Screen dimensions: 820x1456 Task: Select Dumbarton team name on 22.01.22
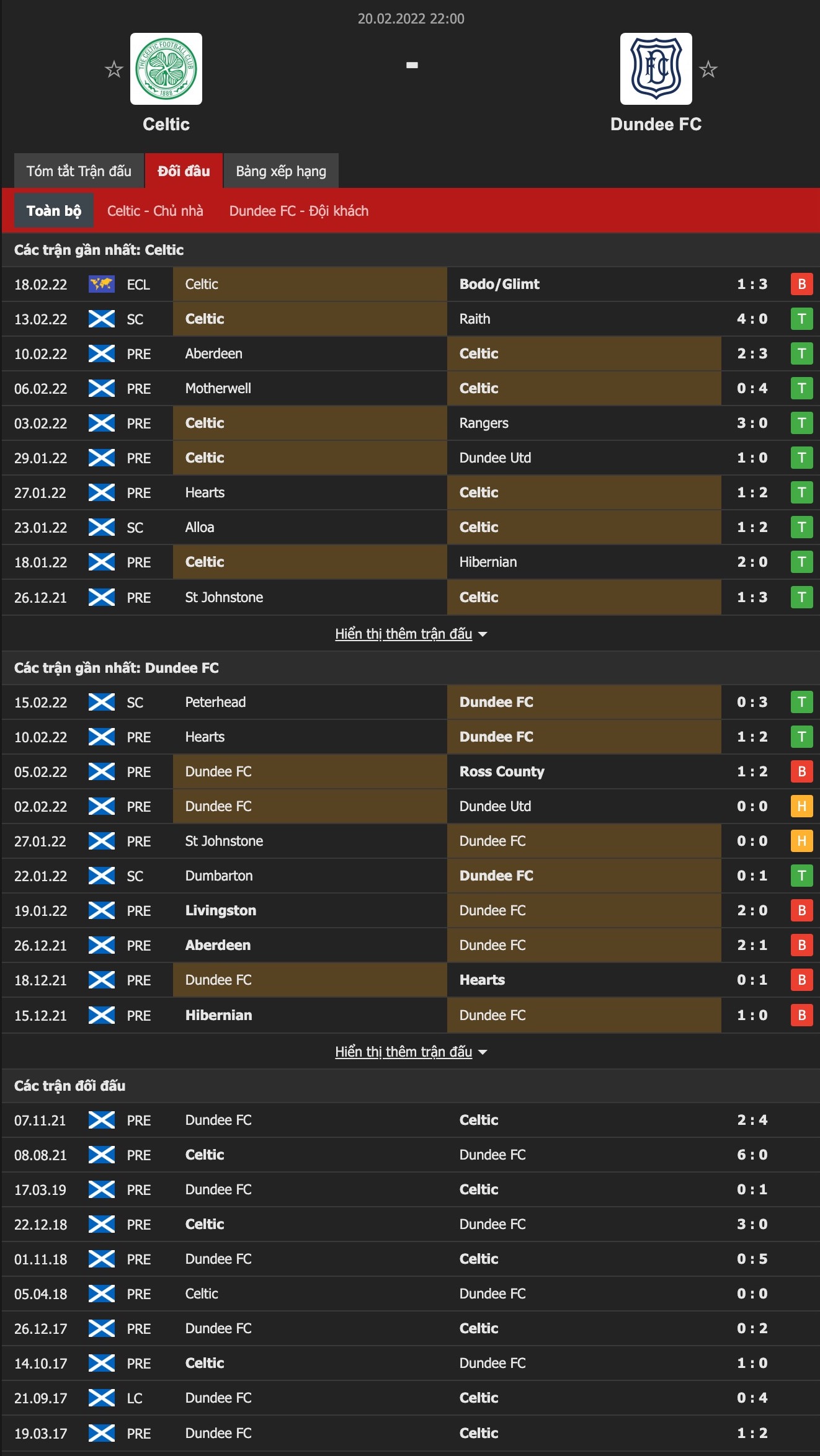(219, 876)
